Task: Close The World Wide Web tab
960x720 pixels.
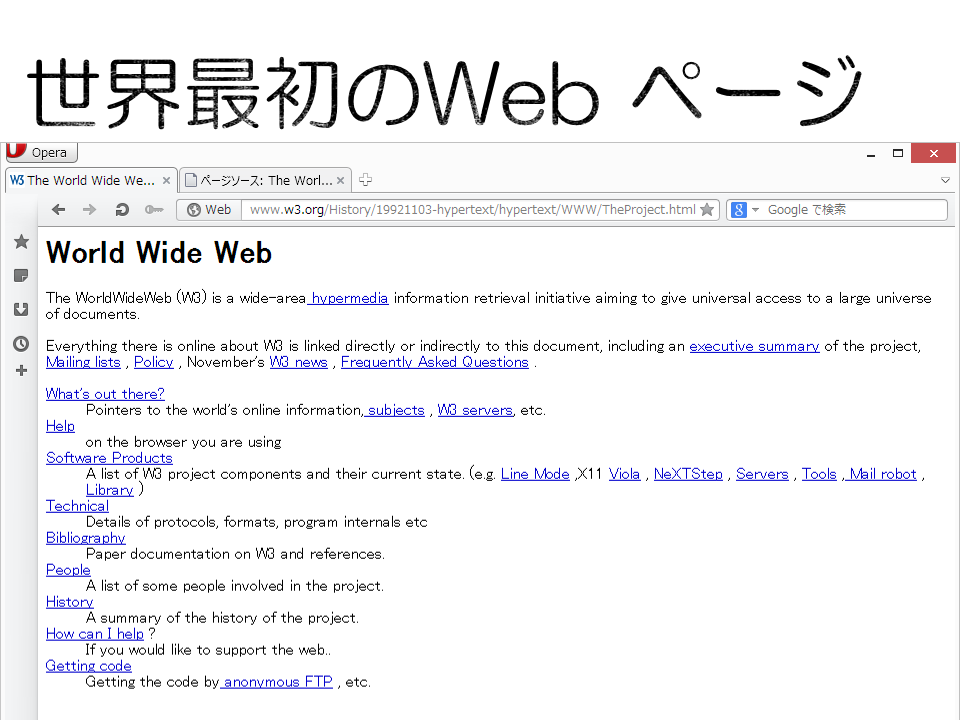Action: pos(166,181)
